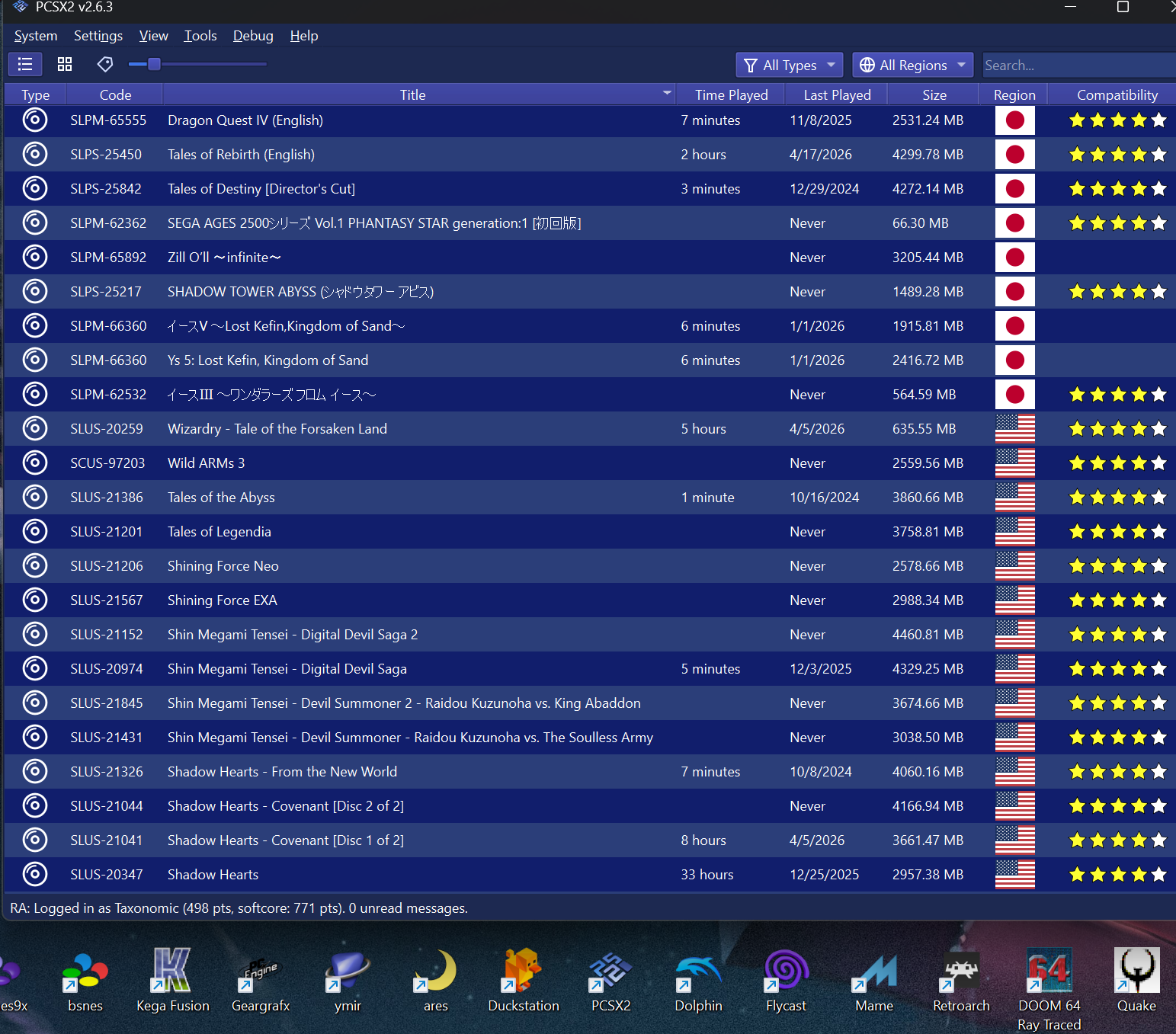Select Shadow Hearts - From the New World
The height and width of the screenshot is (1034, 1176).
click(x=282, y=772)
